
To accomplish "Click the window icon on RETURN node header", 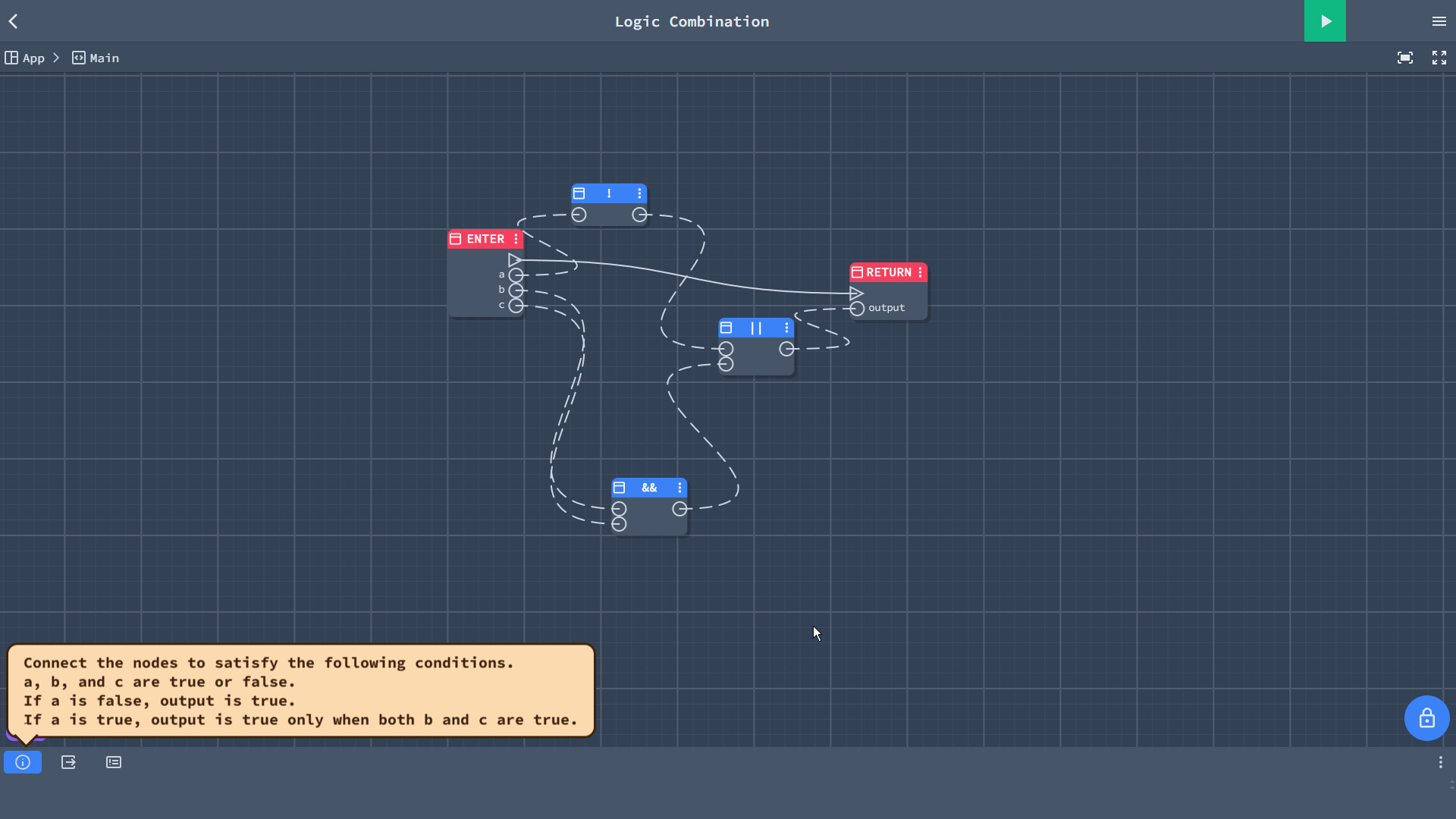I will tap(857, 272).
